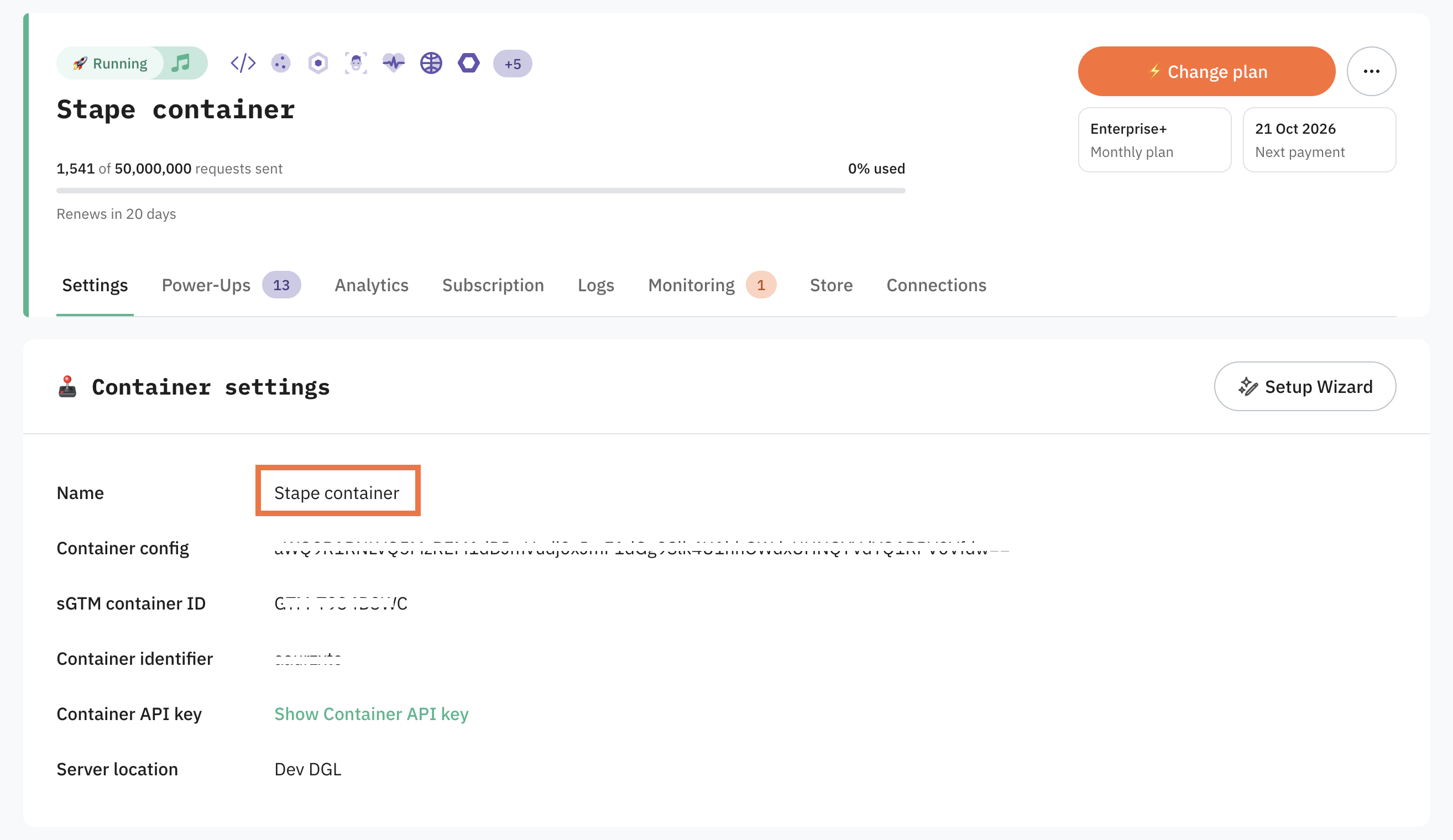Viewport: 1453px width, 840px height.
Task: Switch to the Store tab
Action: pos(831,285)
